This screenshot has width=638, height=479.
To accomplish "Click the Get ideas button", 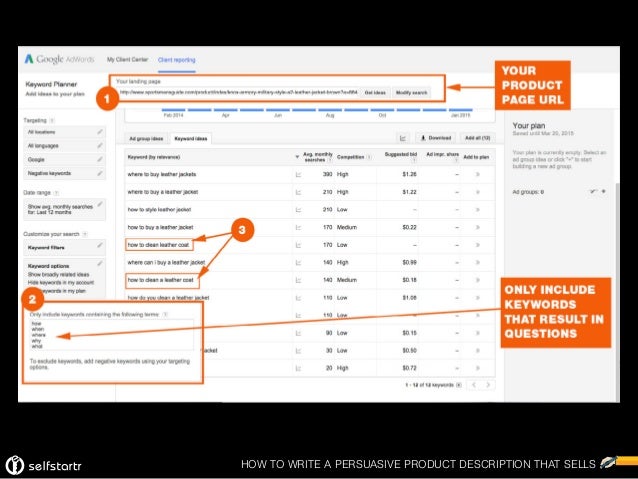I will pos(375,93).
